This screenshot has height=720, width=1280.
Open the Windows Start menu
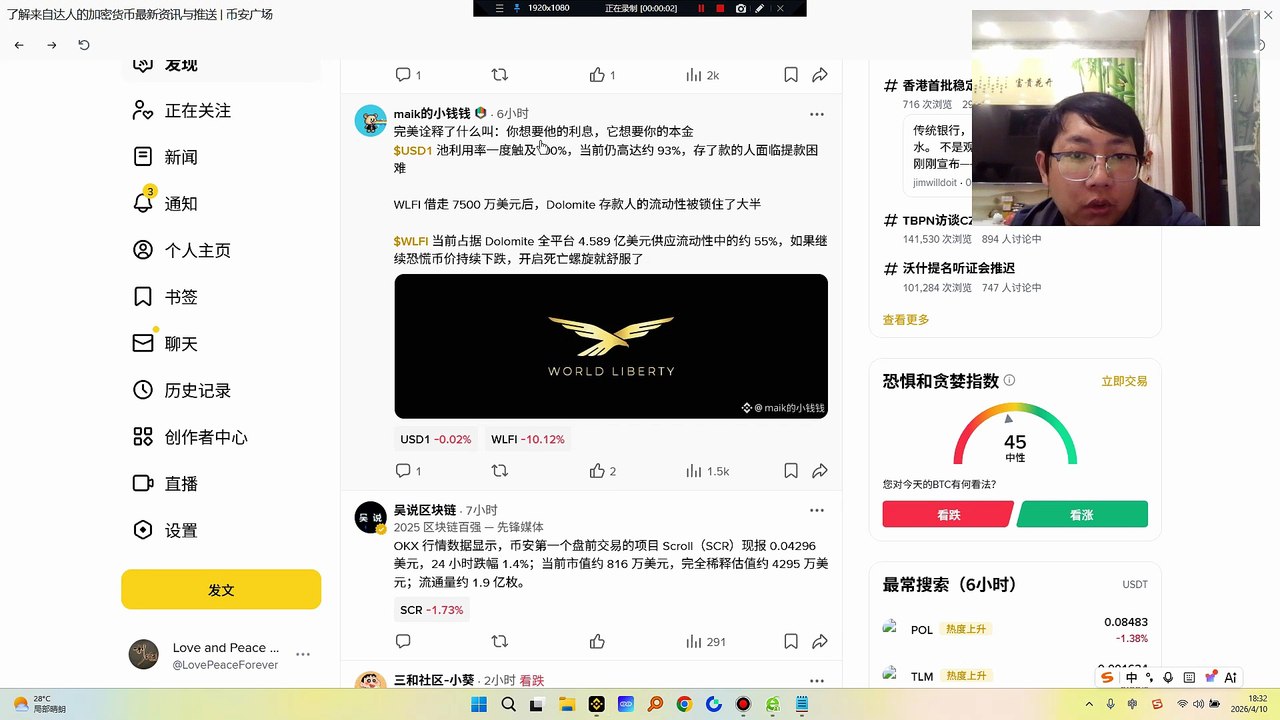tap(479, 704)
